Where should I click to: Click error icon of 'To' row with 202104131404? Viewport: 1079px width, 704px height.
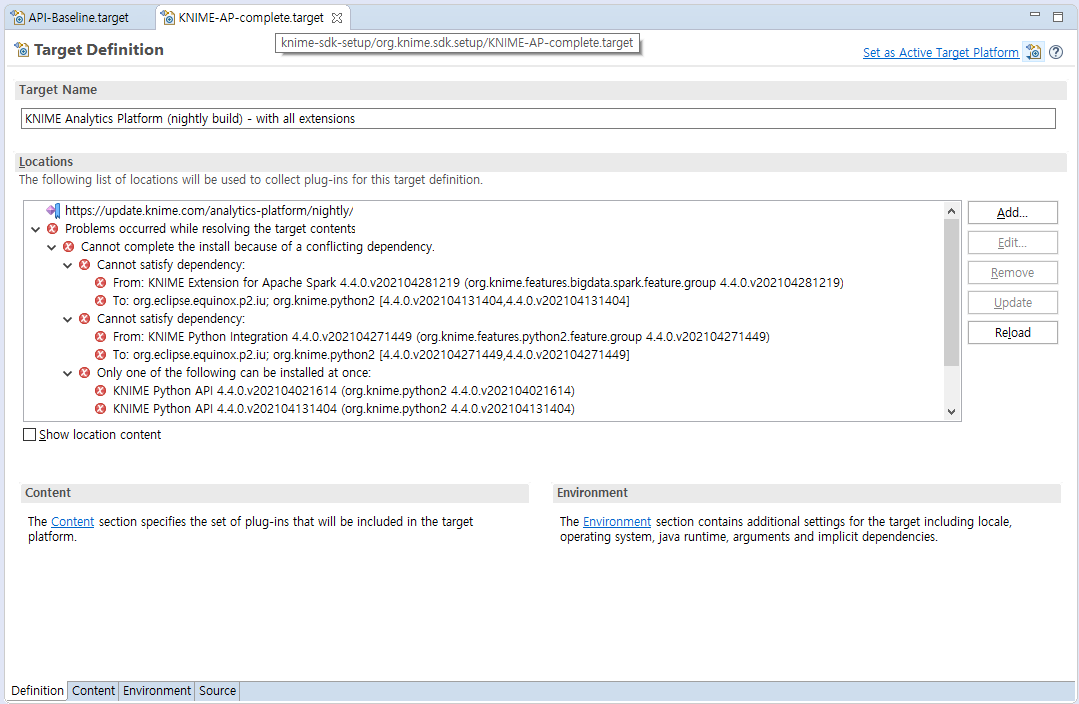pos(100,301)
